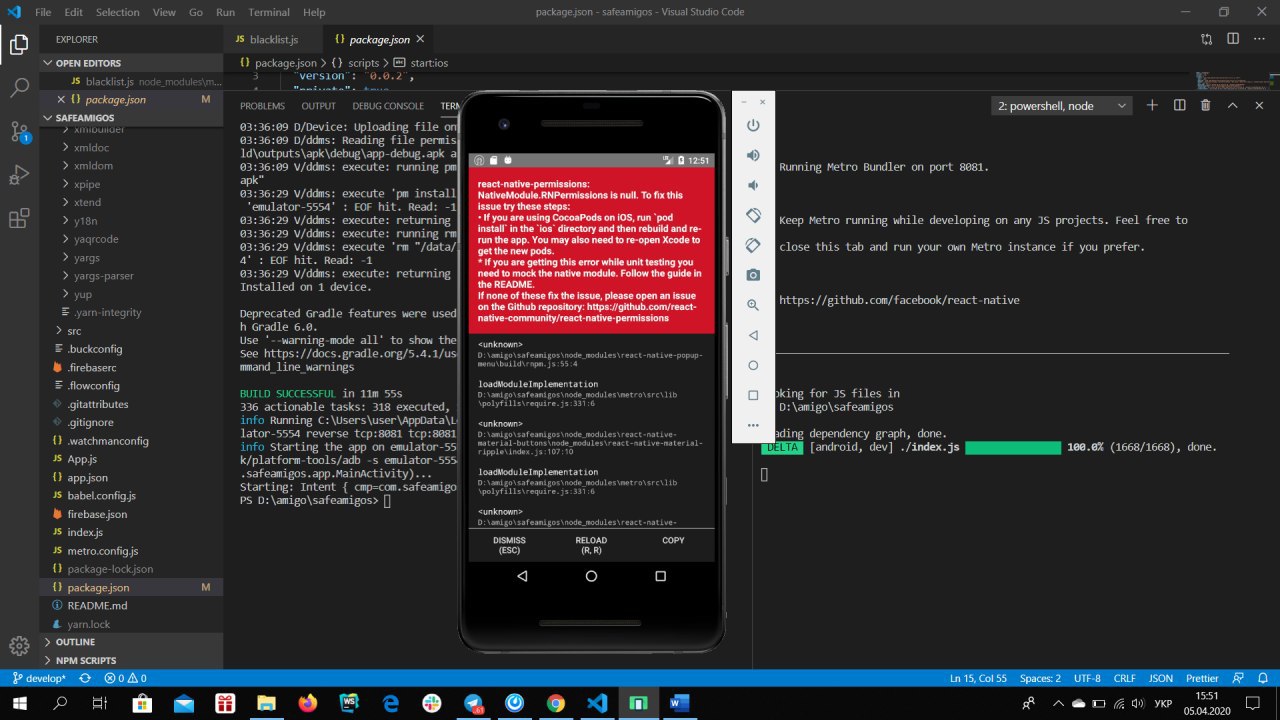Take an emulator screenshot with the camera icon
This screenshot has height=720, width=1280.
[754, 275]
